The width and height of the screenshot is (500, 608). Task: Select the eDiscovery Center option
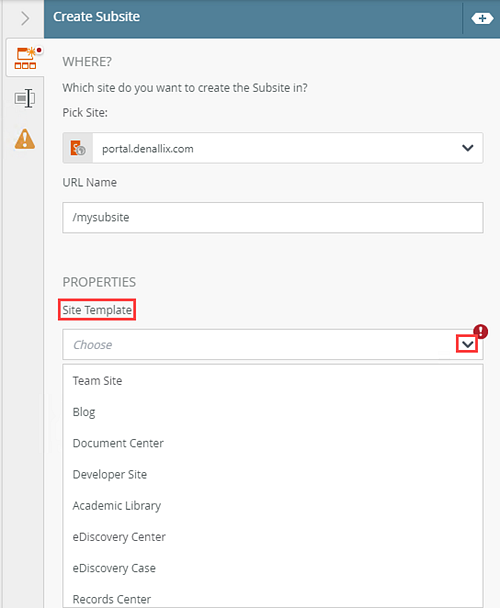pyautogui.click(x=119, y=537)
